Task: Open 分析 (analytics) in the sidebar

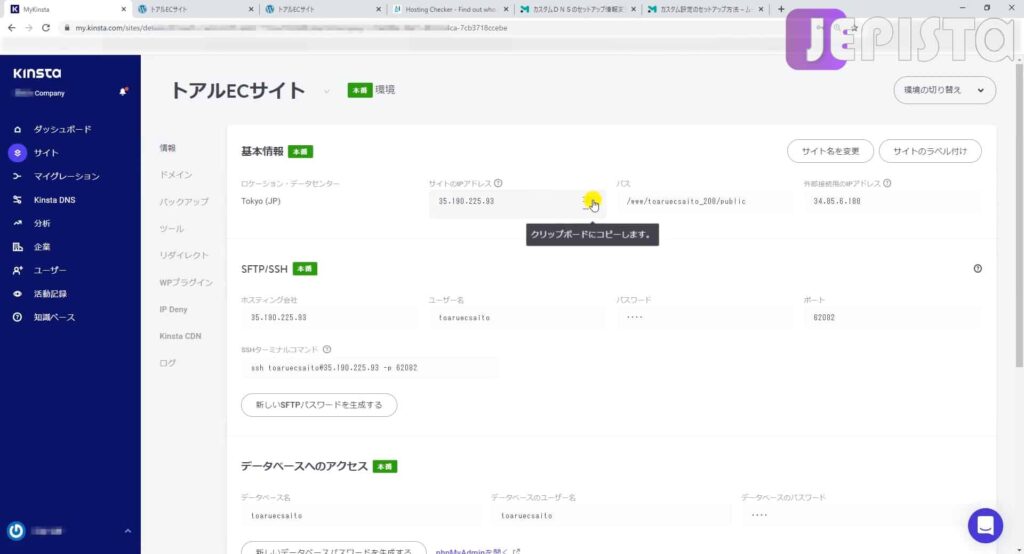Action: coord(42,223)
